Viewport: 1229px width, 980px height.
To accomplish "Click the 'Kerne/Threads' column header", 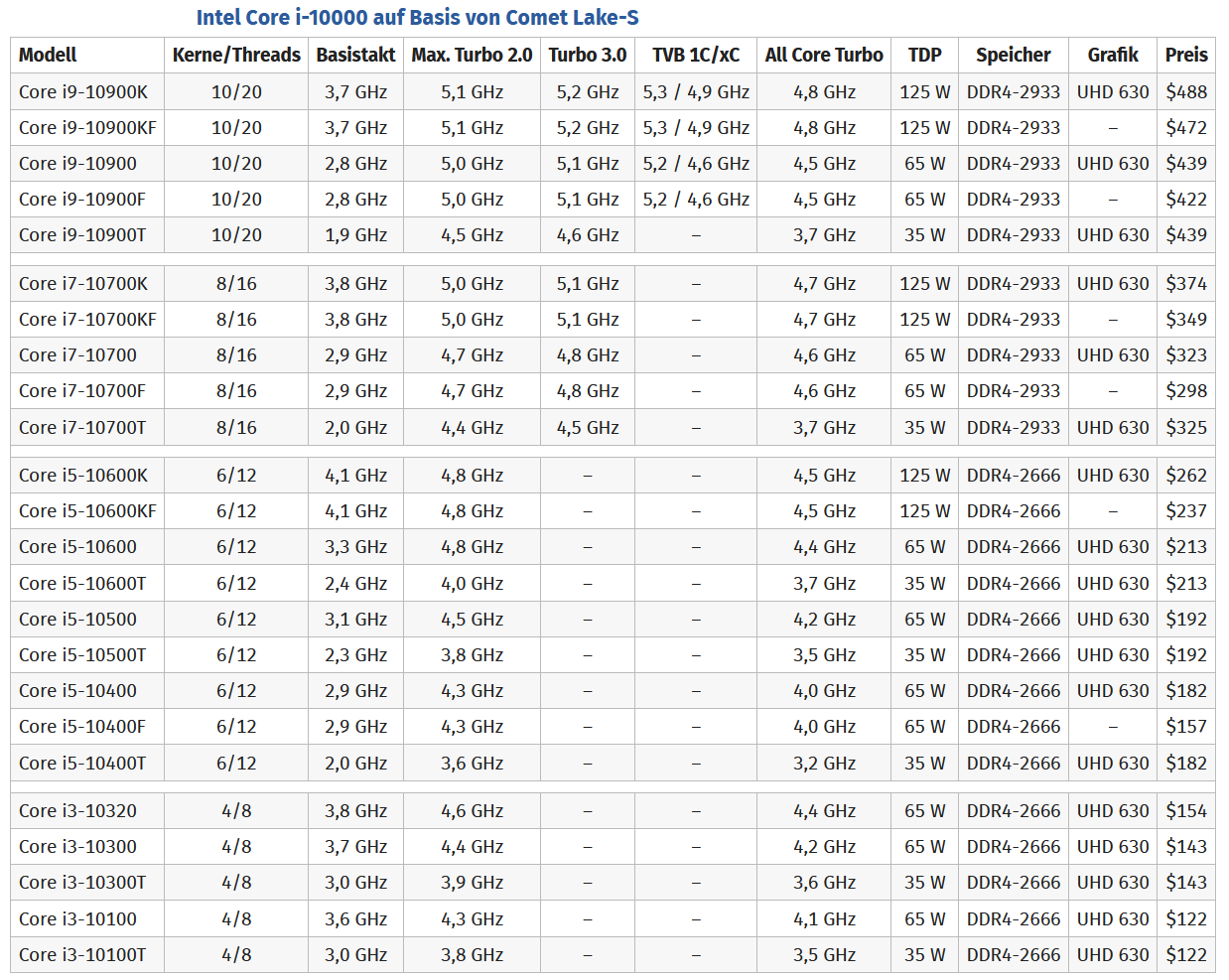I will pyautogui.click(x=236, y=56).
